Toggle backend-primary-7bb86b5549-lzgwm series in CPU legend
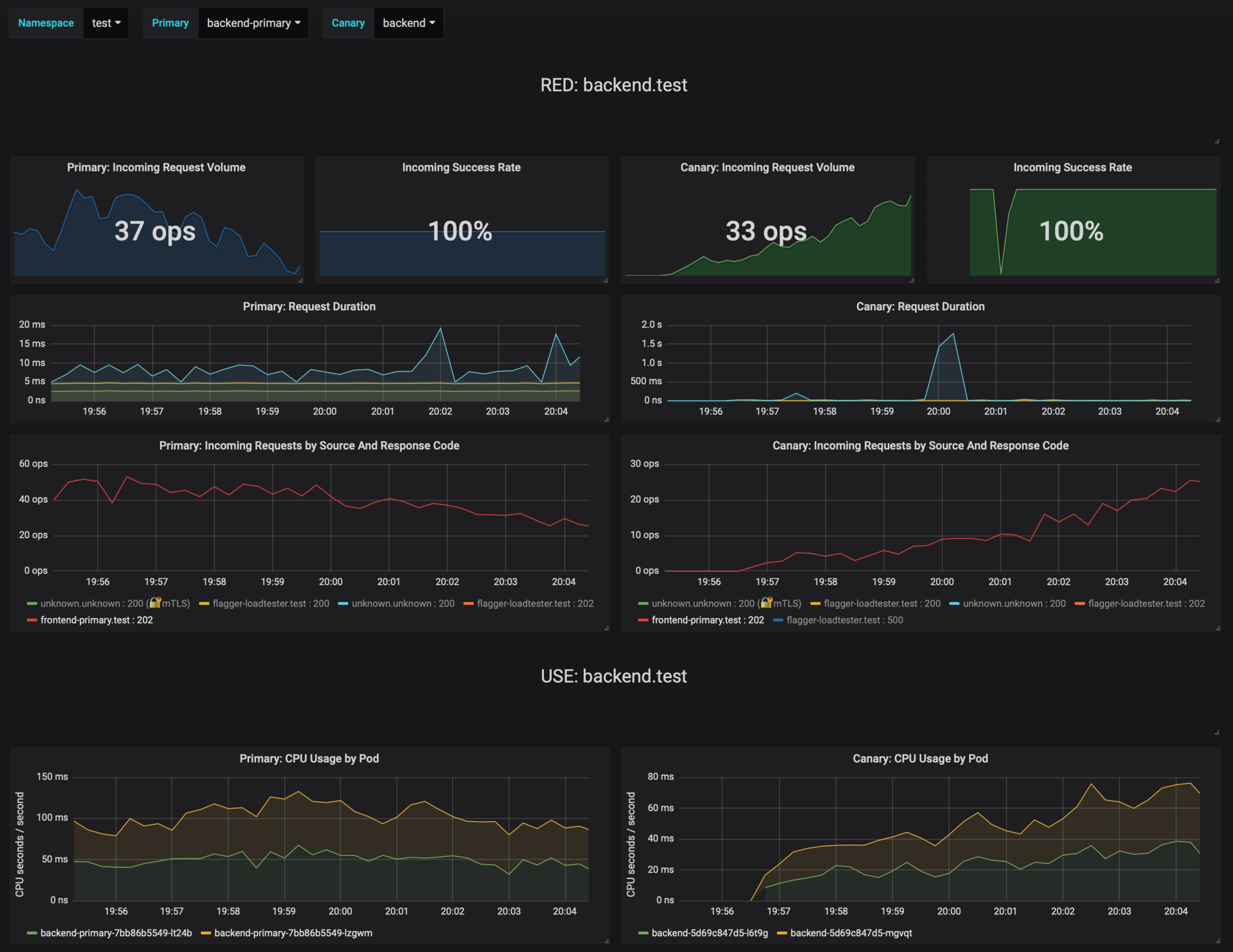The width and height of the screenshot is (1233, 952). [293, 933]
